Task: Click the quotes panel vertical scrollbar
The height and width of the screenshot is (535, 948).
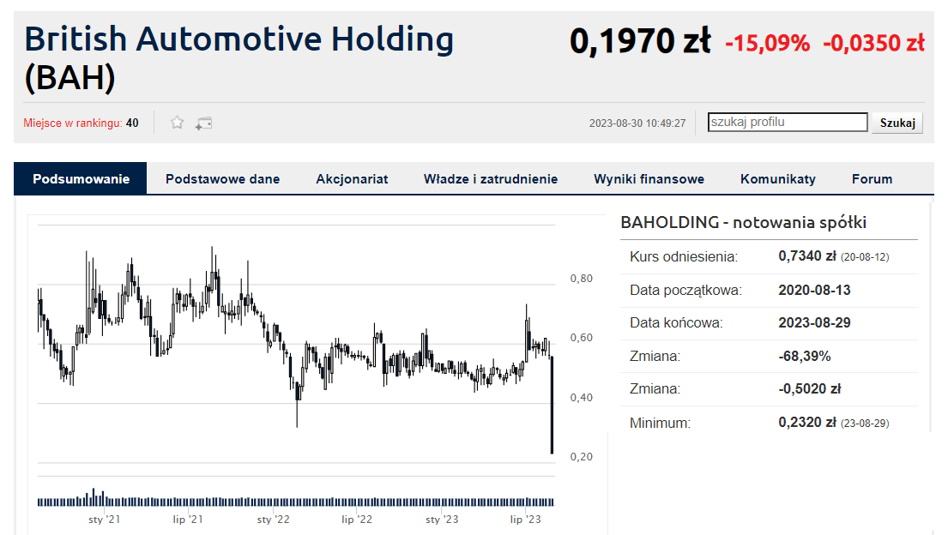Action: [x=932, y=317]
